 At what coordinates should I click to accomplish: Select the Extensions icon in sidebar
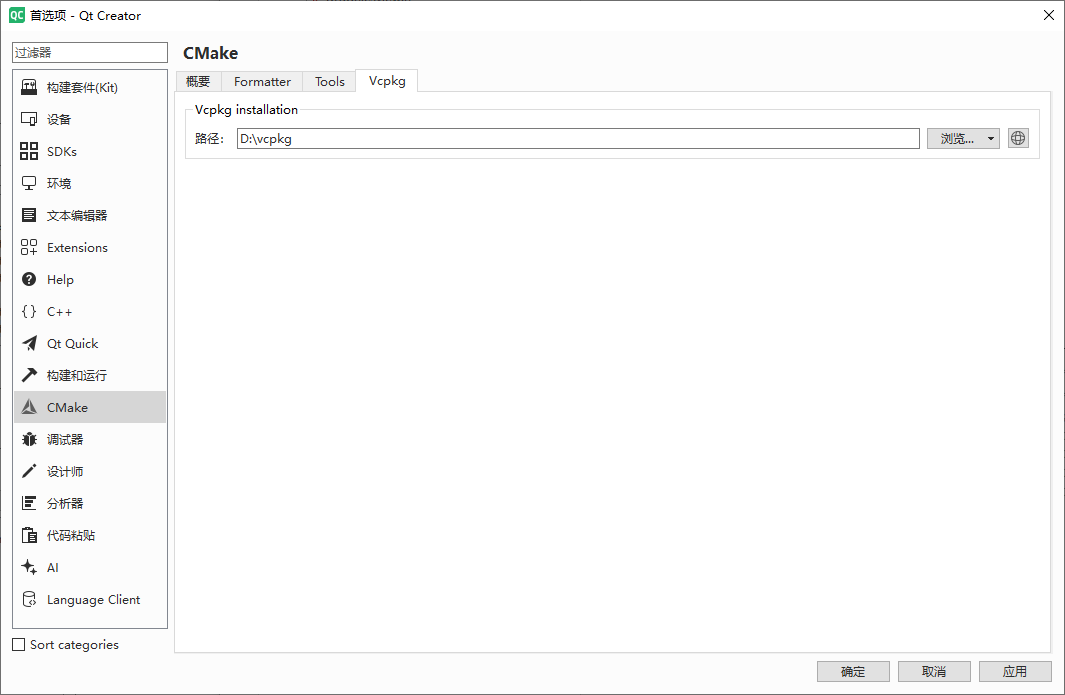(x=29, y=248)
